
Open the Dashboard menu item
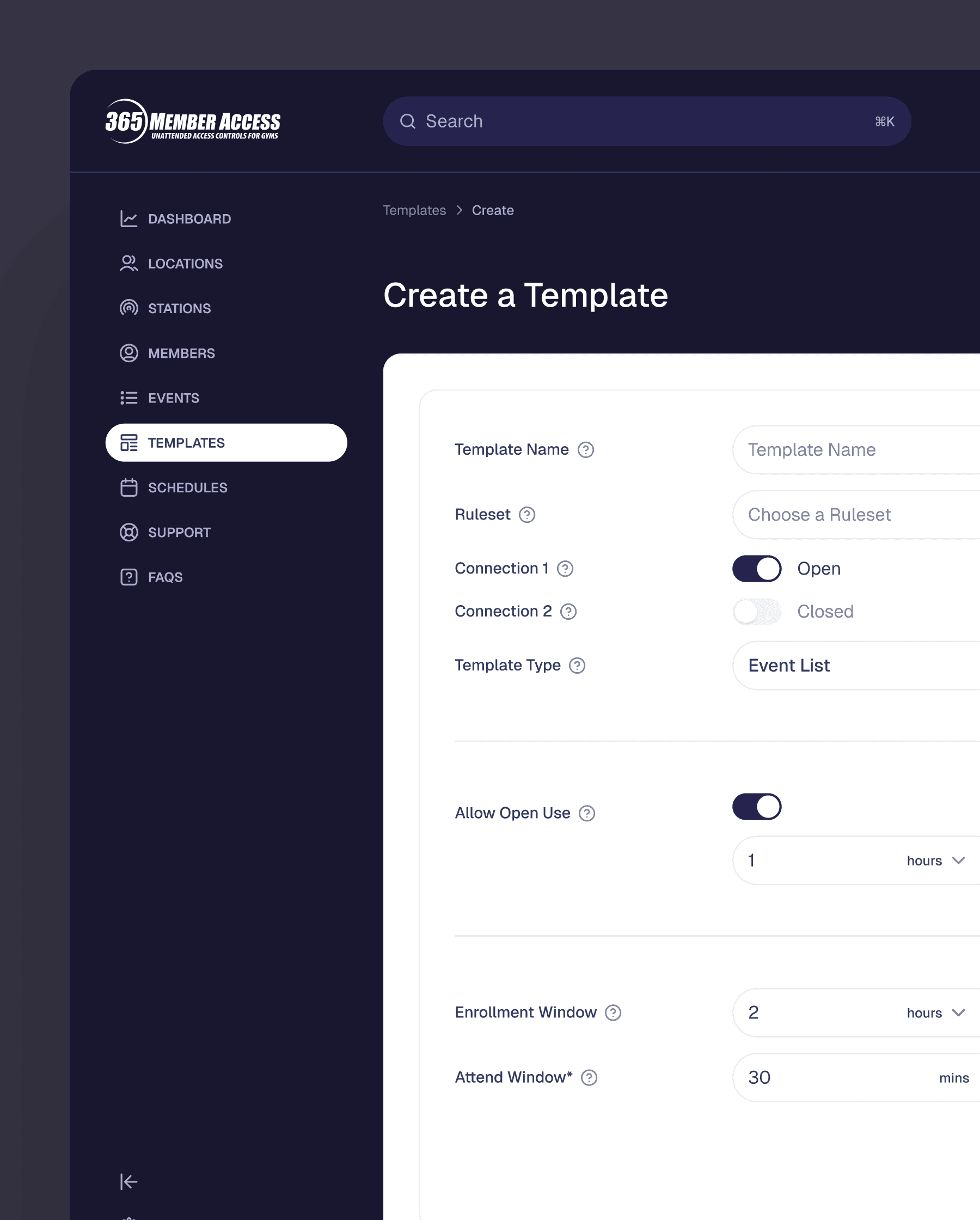226,219
